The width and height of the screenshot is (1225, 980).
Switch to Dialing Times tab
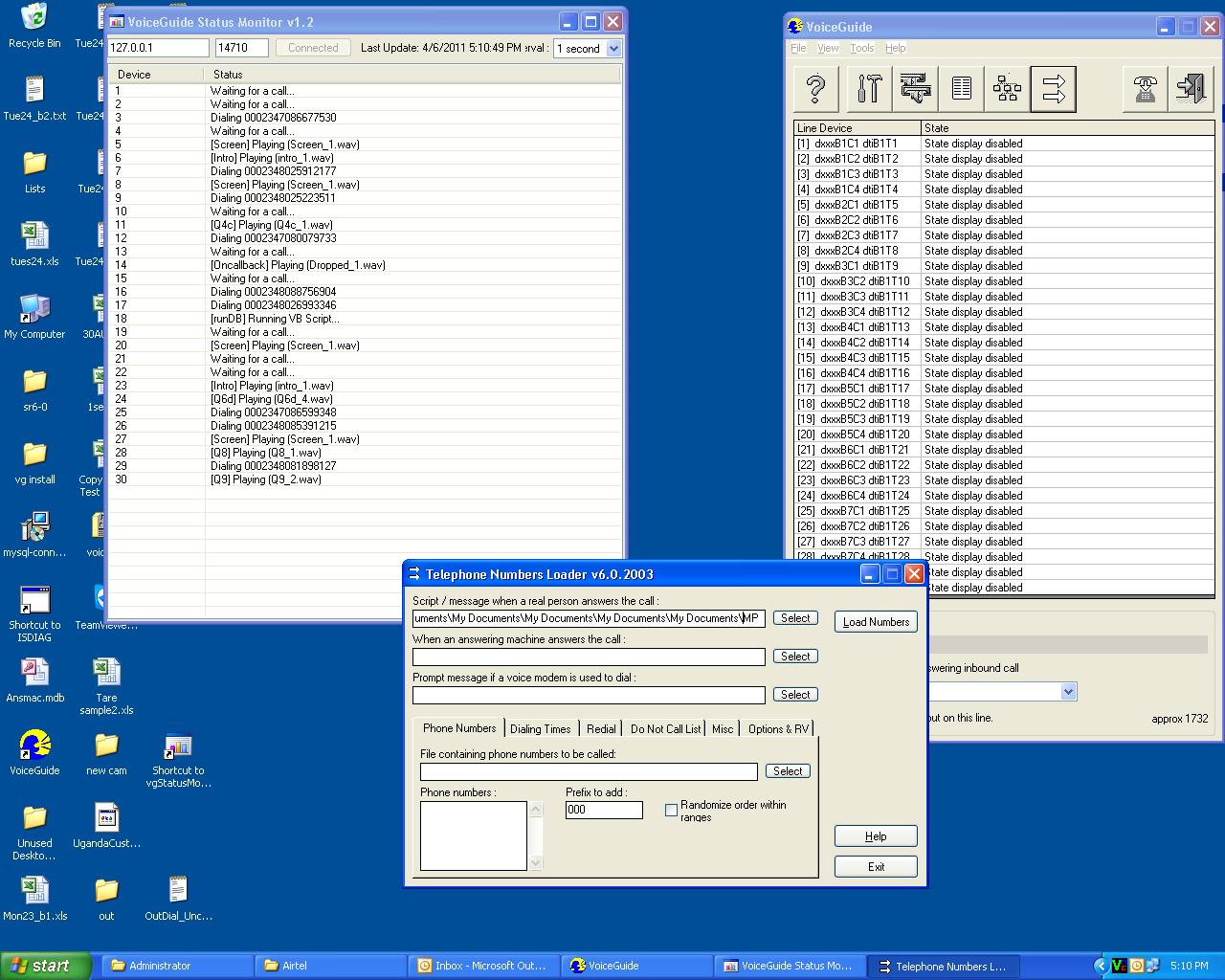coord(540,728)
